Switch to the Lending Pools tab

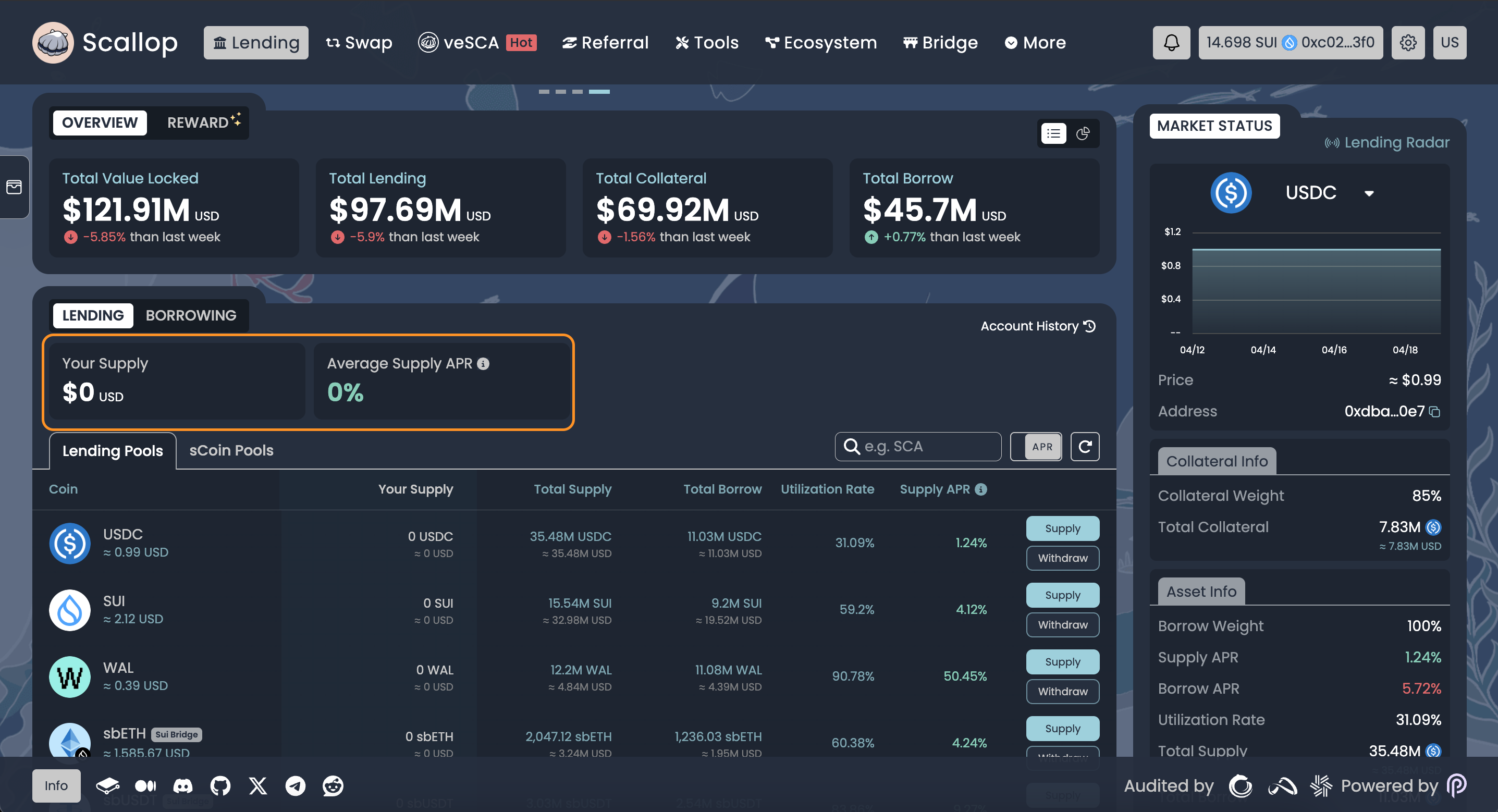(112, 451)
